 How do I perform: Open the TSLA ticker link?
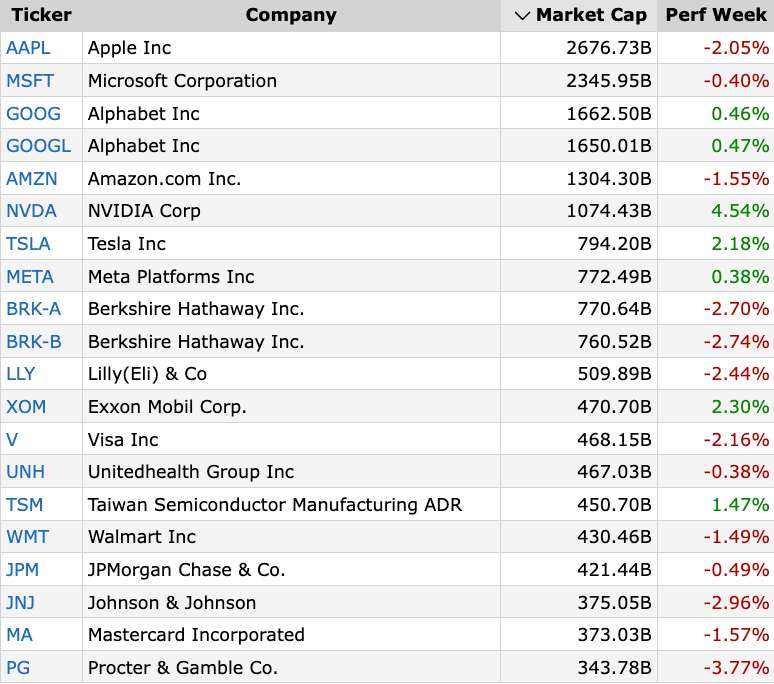pos(28,244)
